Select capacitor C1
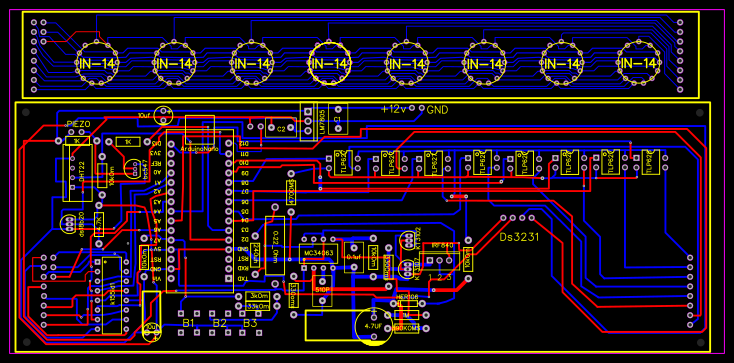The width and height of the screenshot is (734, 363). [x=338, y=119]
